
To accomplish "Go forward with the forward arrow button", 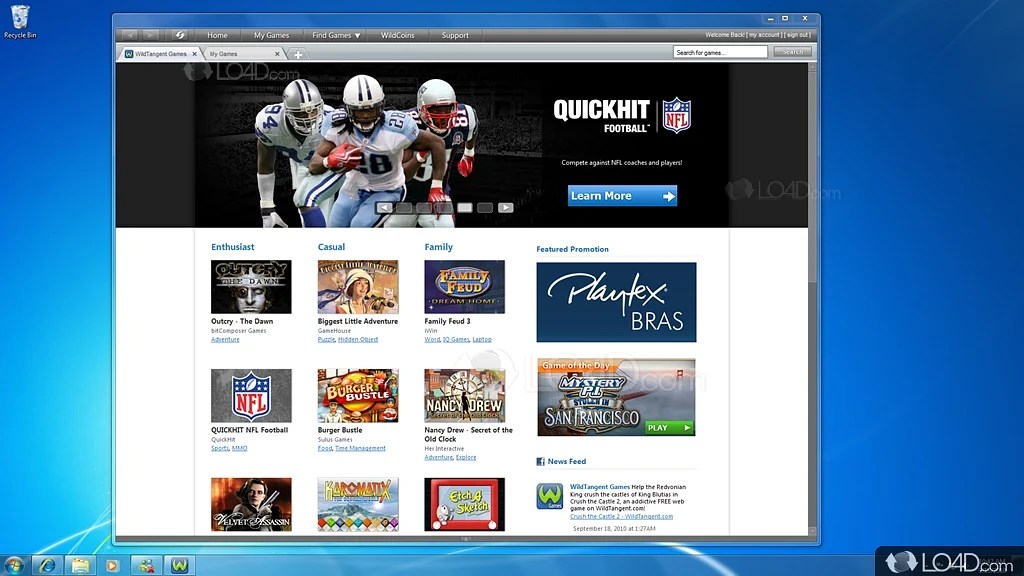I will (150, 35).
